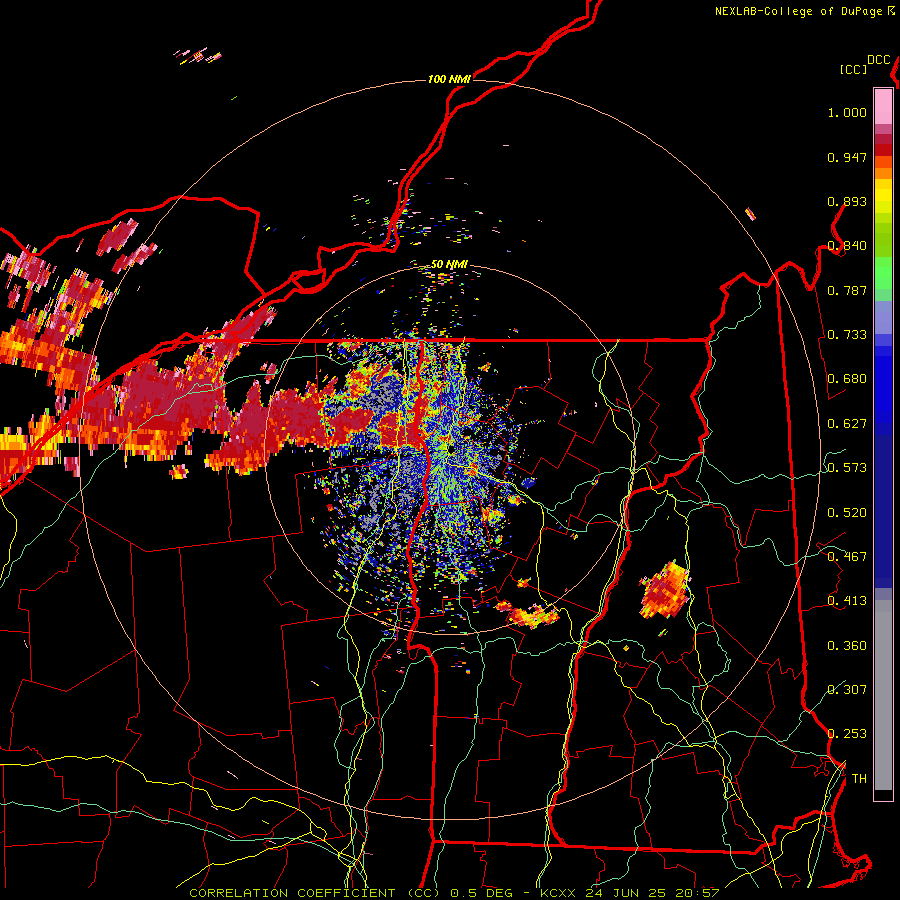This screenshot has width=900, height=900.
Task: Click the TH threshold label on scale
Action: pyautogui.click(x=859, y=778)
